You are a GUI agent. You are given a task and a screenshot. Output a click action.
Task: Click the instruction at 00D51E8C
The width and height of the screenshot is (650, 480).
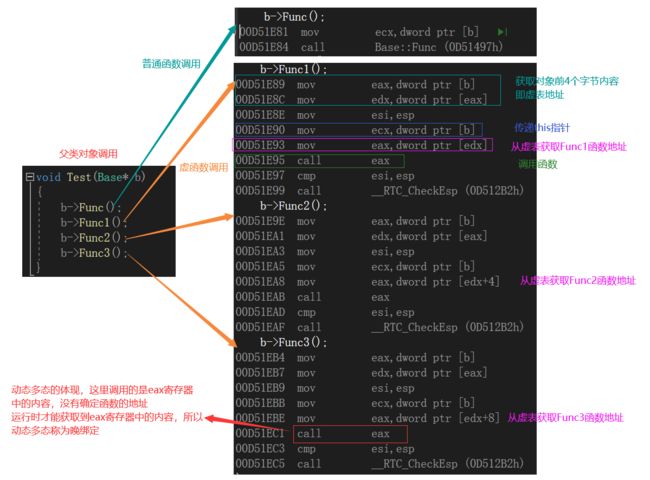pos(361,100)
